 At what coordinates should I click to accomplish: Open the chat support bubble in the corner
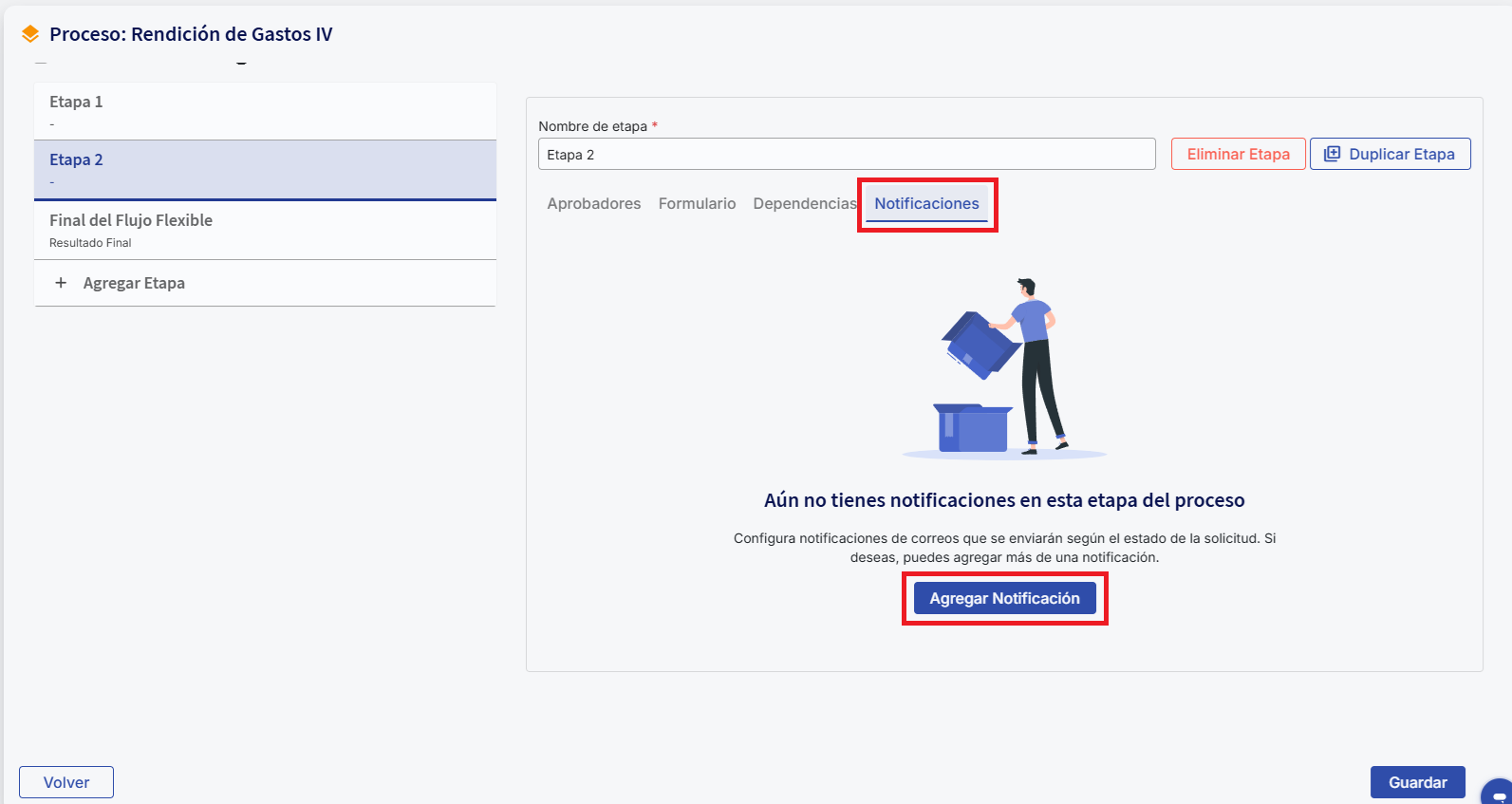click(x=1499, y=794)
